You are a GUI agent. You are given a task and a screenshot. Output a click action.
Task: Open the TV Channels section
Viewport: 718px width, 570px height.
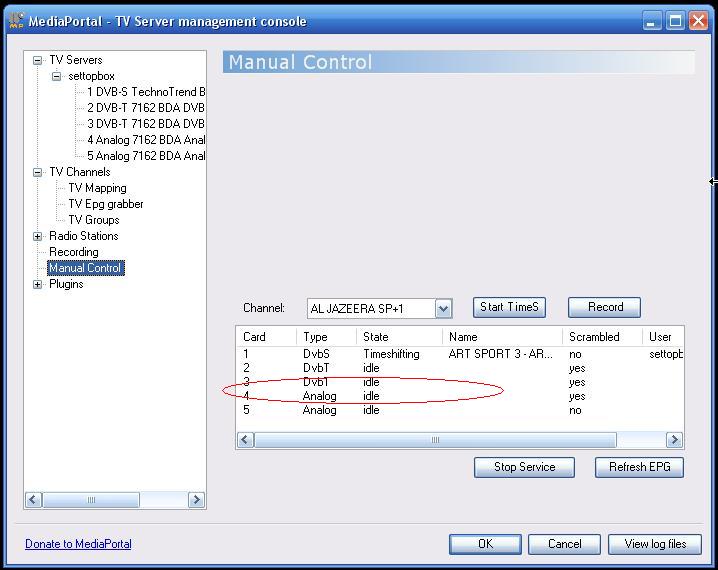click(80, 172)
